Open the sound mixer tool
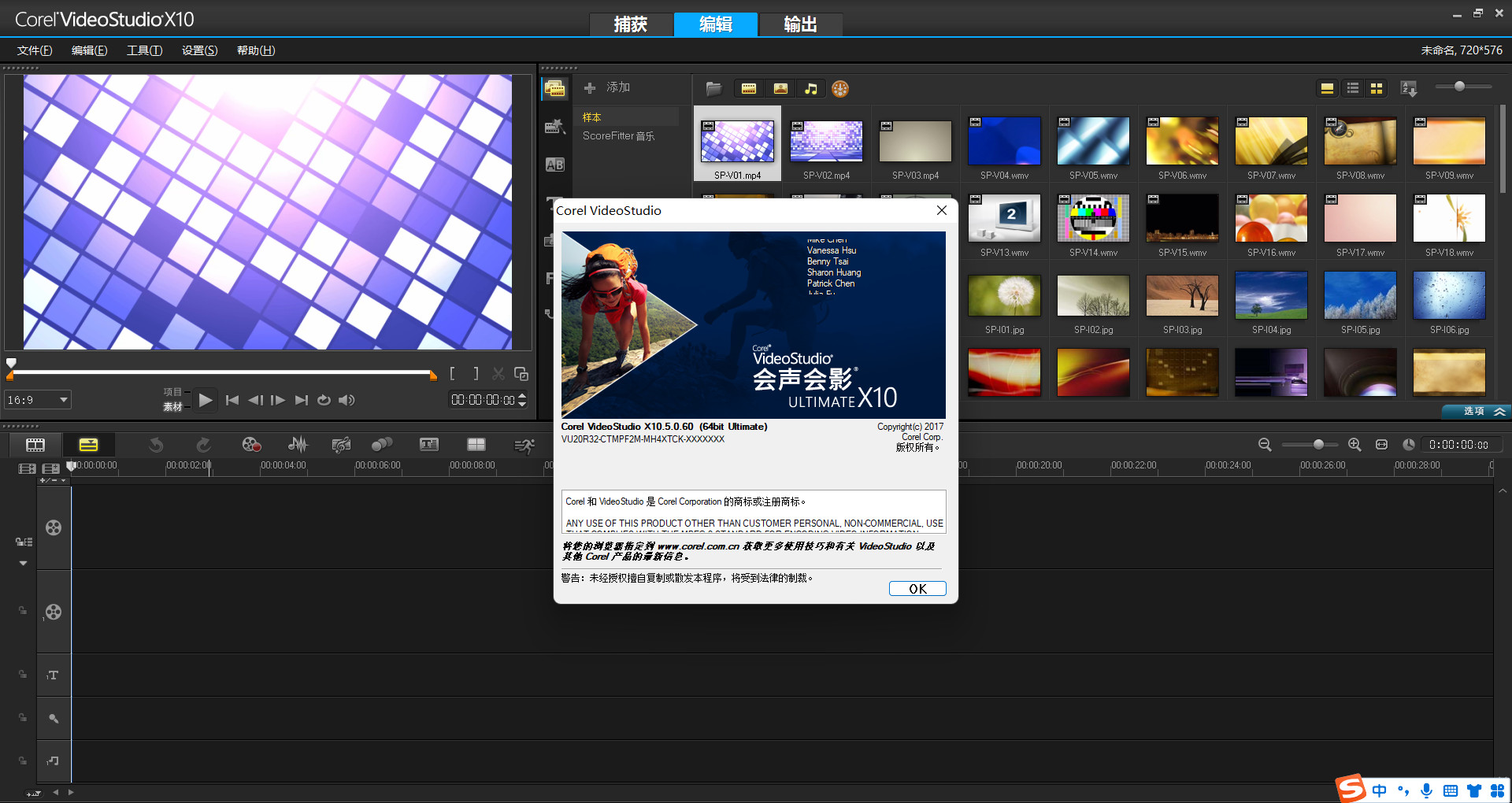The width and height of the screenshot is (1512, 803). [x=298, y=445]
